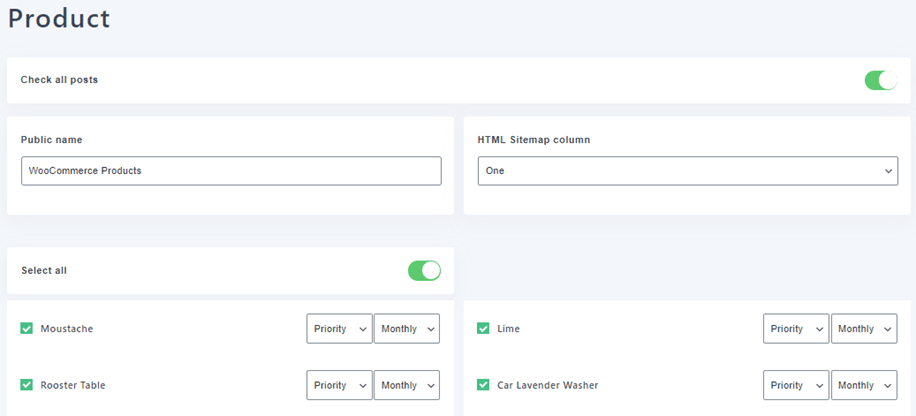Screen dimensions: 916x416
Task: Change Monthly frequency for Car Lavender Washer
Action: coord(863,385)
